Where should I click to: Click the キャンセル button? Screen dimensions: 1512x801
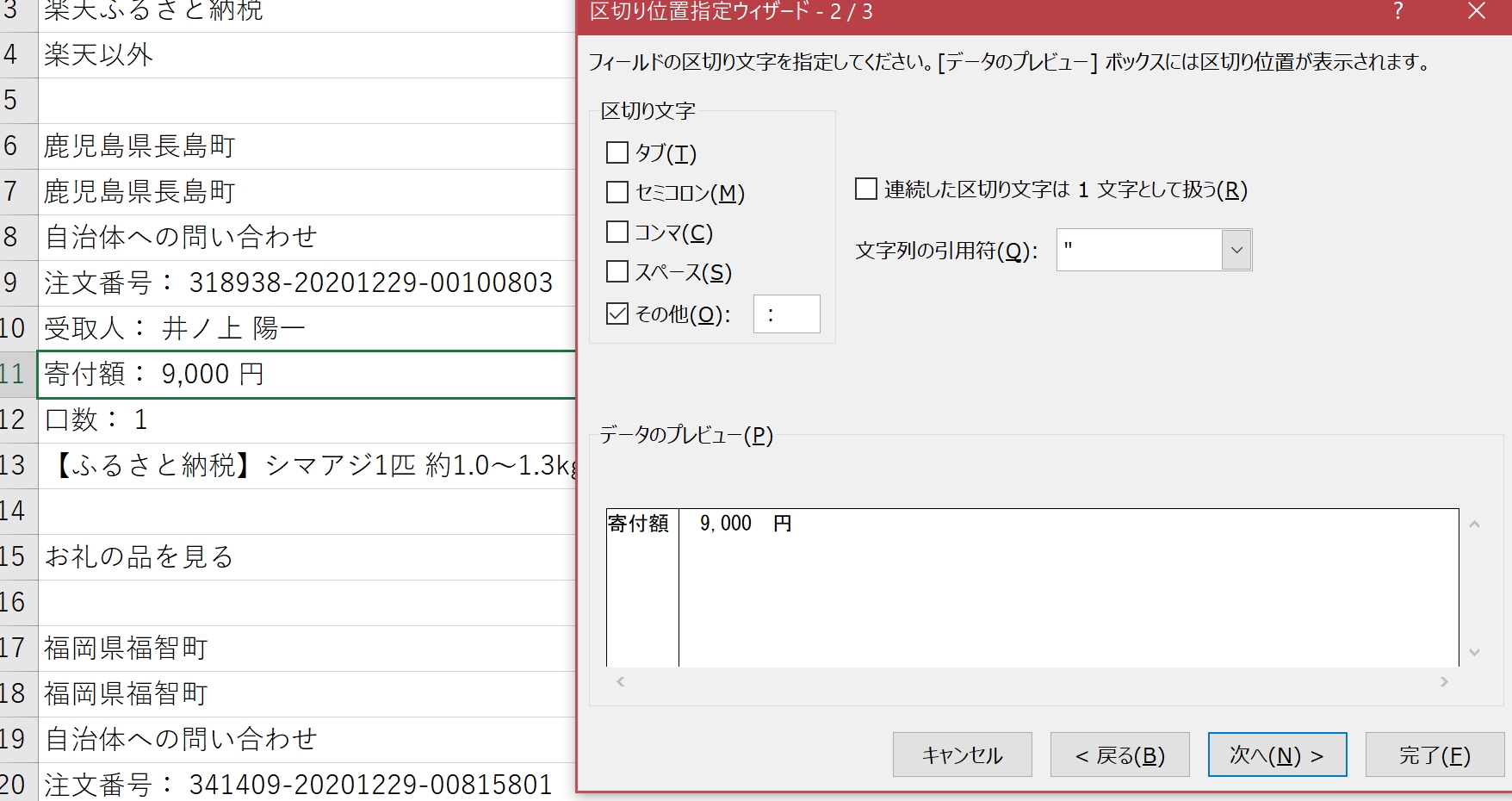(x=962, y=755)
